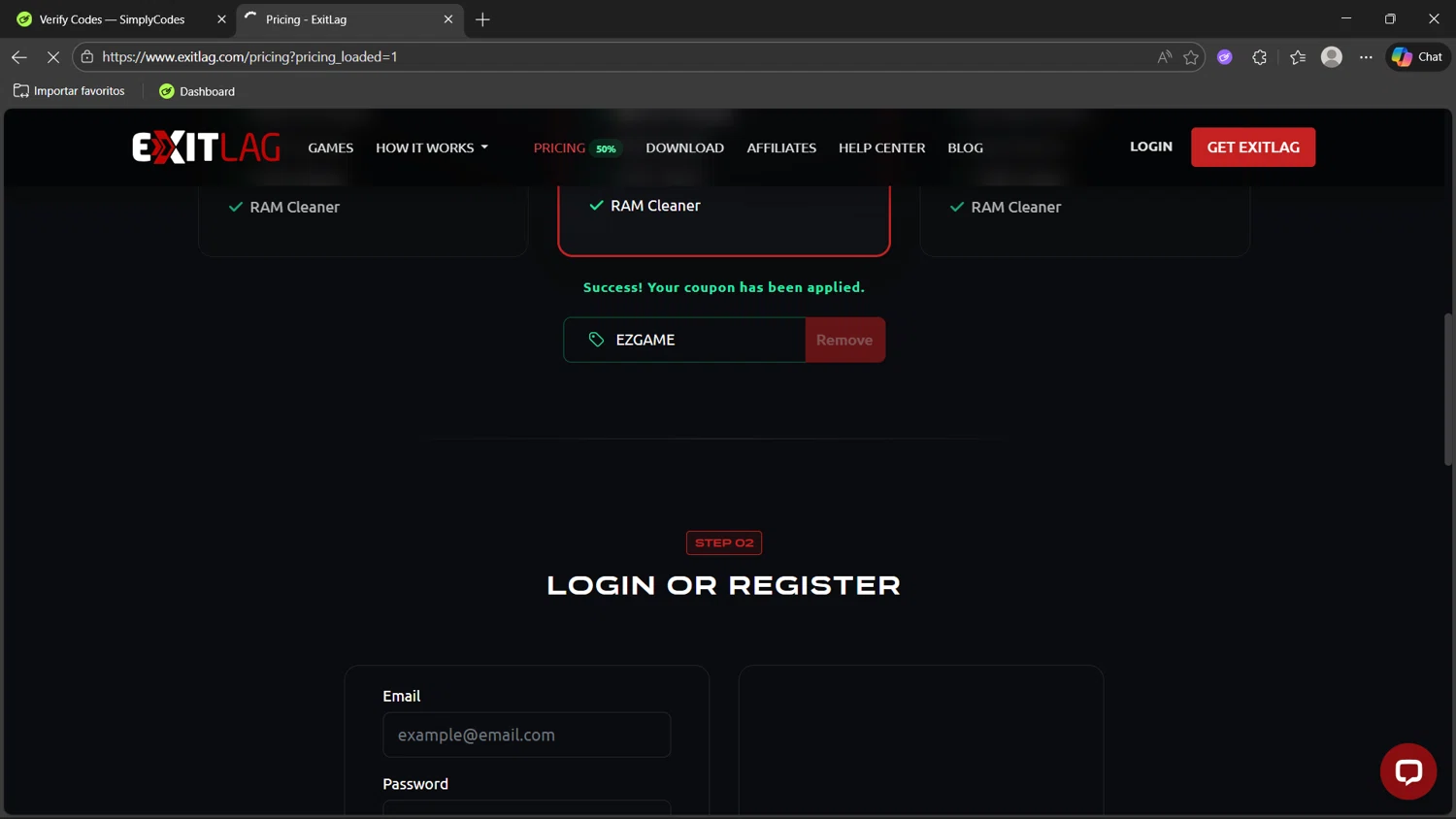This screenshot has width=1456, height=819.
Task: Click the coupon tag icon
Action: coord(596,340)
